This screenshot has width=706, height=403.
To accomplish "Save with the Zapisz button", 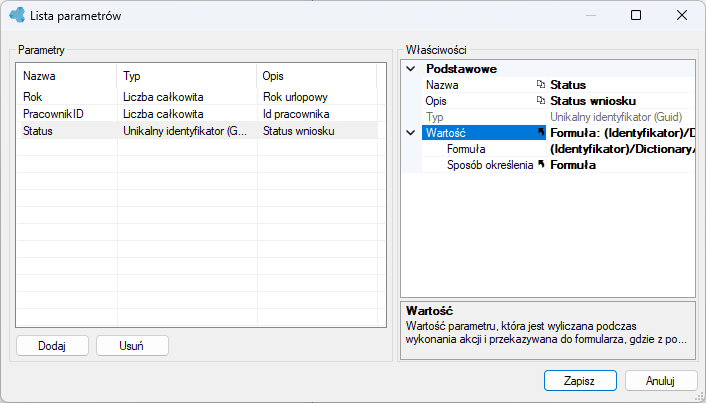I will tap(580, 380).
